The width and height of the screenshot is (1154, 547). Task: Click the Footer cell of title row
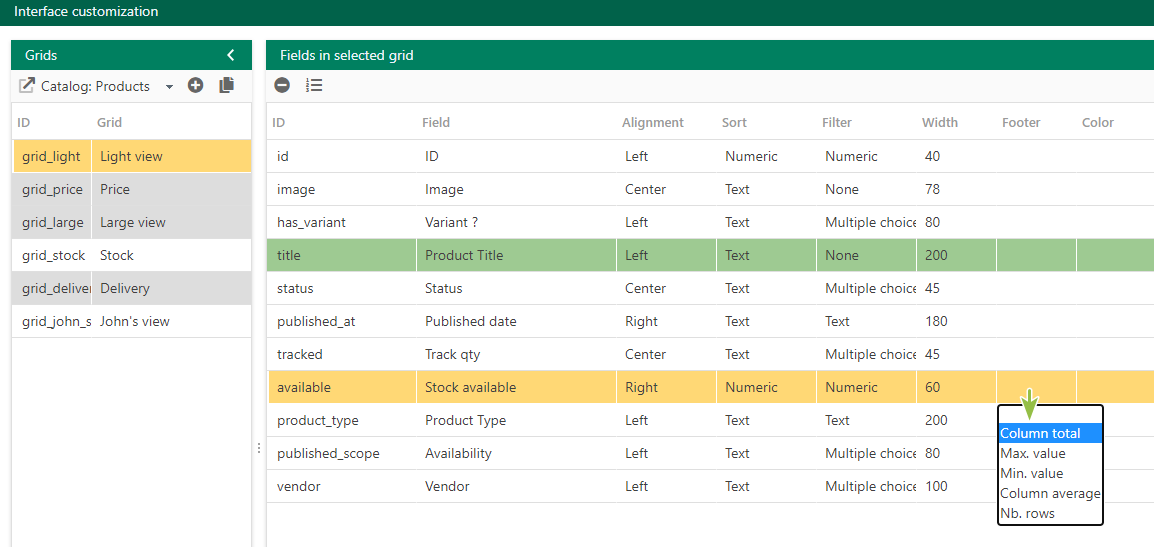tap(1036, 255)
